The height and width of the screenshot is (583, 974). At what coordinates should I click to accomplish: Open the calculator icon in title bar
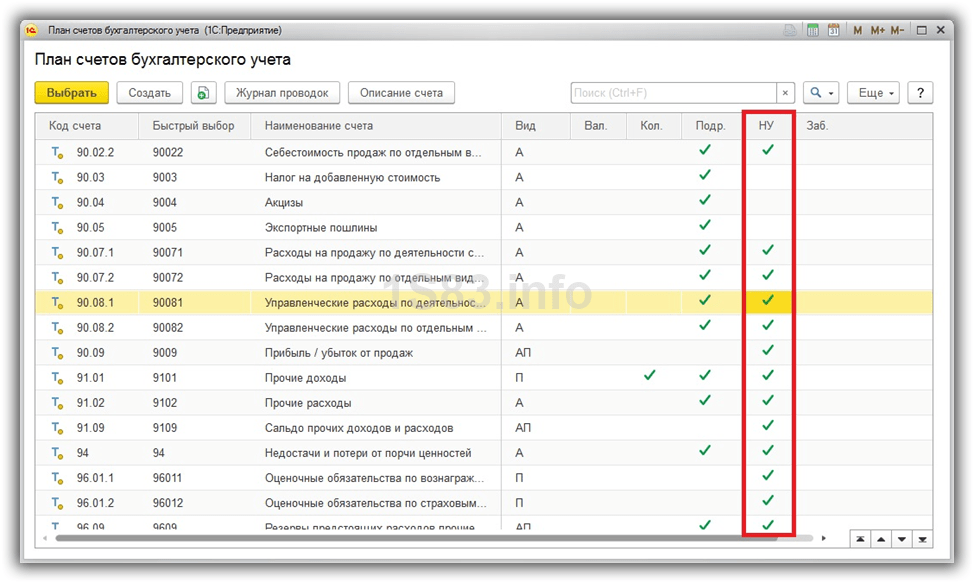pyautogui.click(x=813, y=30)
